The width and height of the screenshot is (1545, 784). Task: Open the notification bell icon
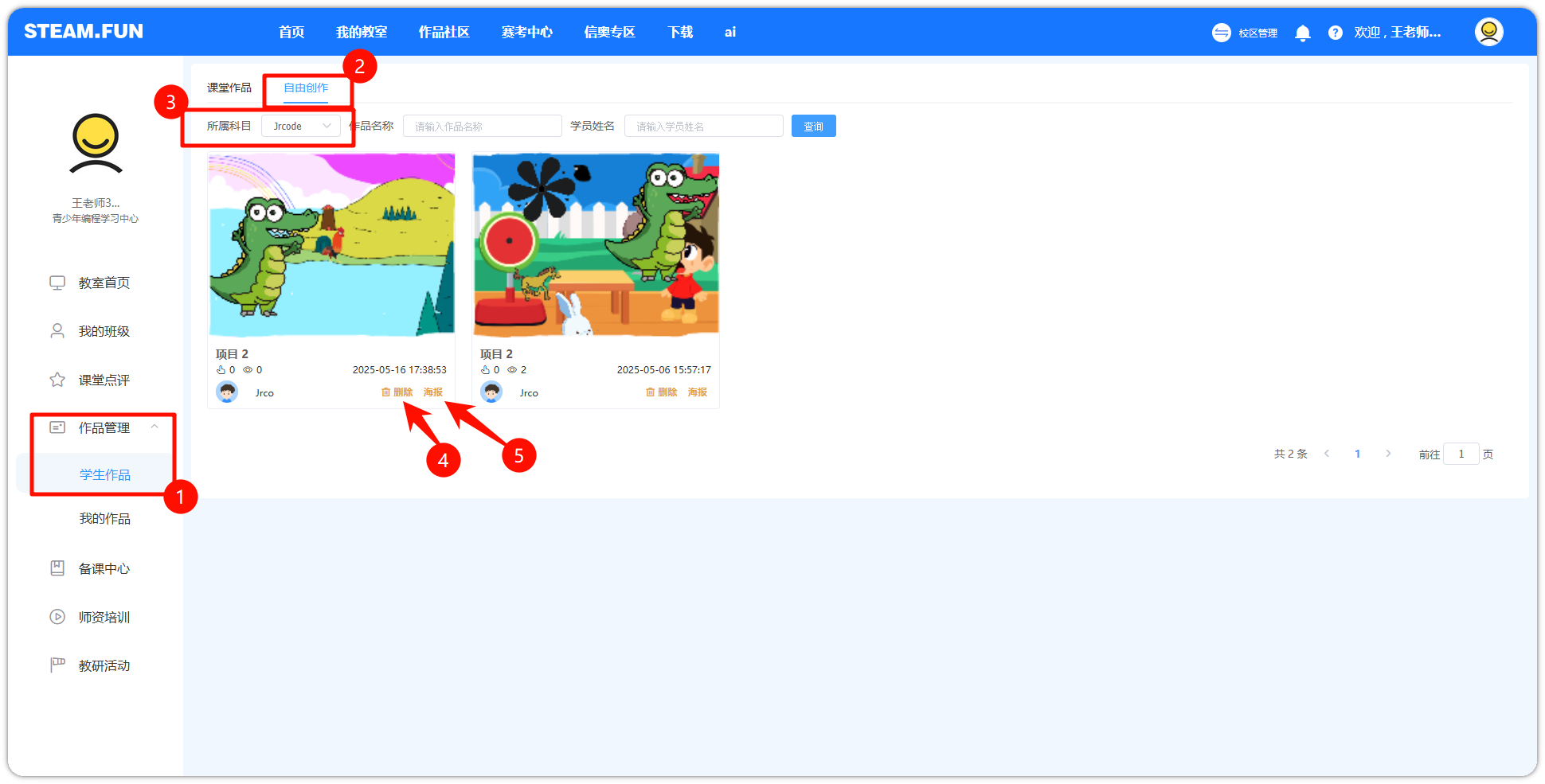(x=1303, y=33)
